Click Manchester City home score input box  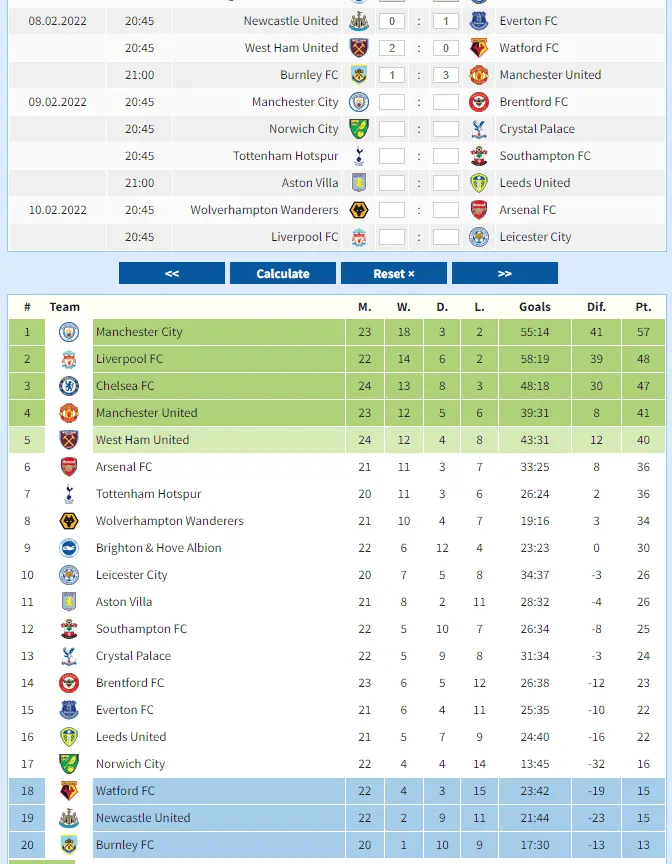coord(392,102)
